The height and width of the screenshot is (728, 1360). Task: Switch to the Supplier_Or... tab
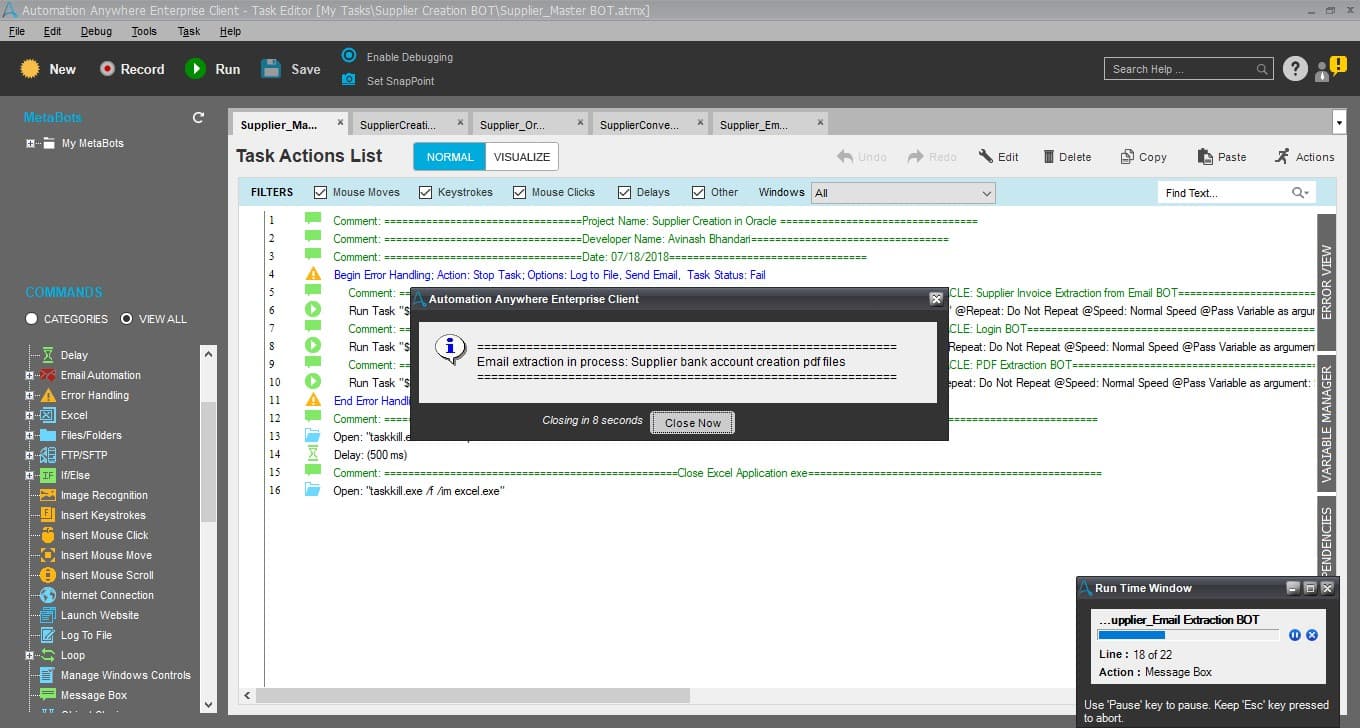tap(528, 124)
